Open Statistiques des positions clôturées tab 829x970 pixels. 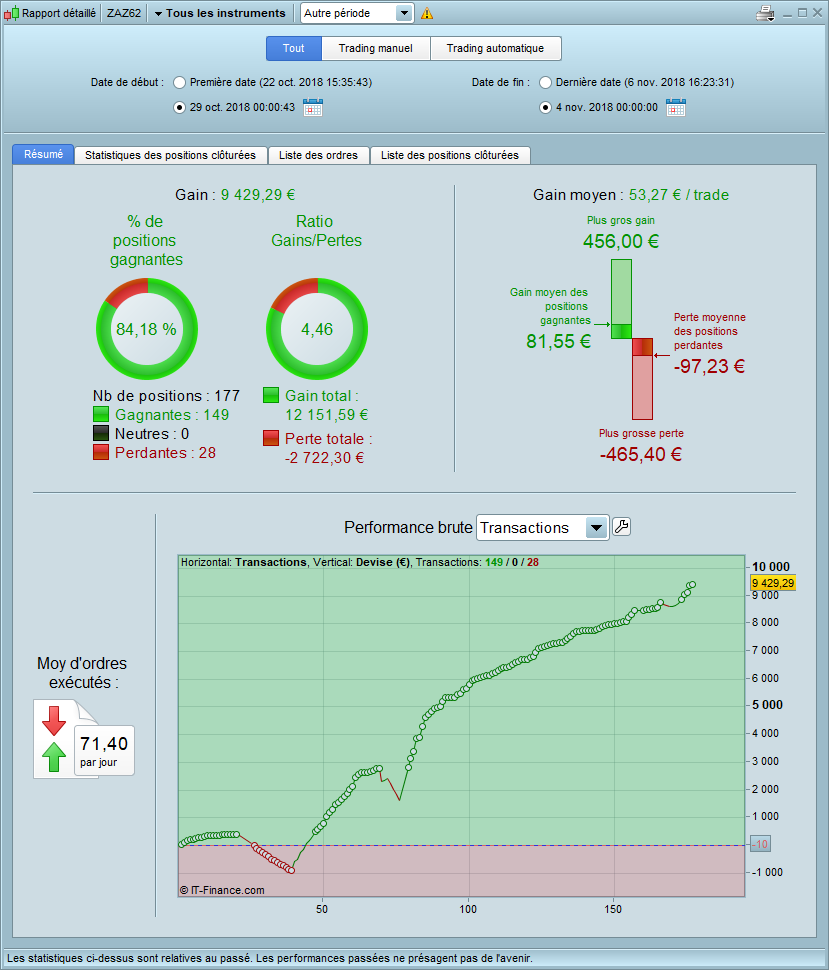click(x=170, y=155)
